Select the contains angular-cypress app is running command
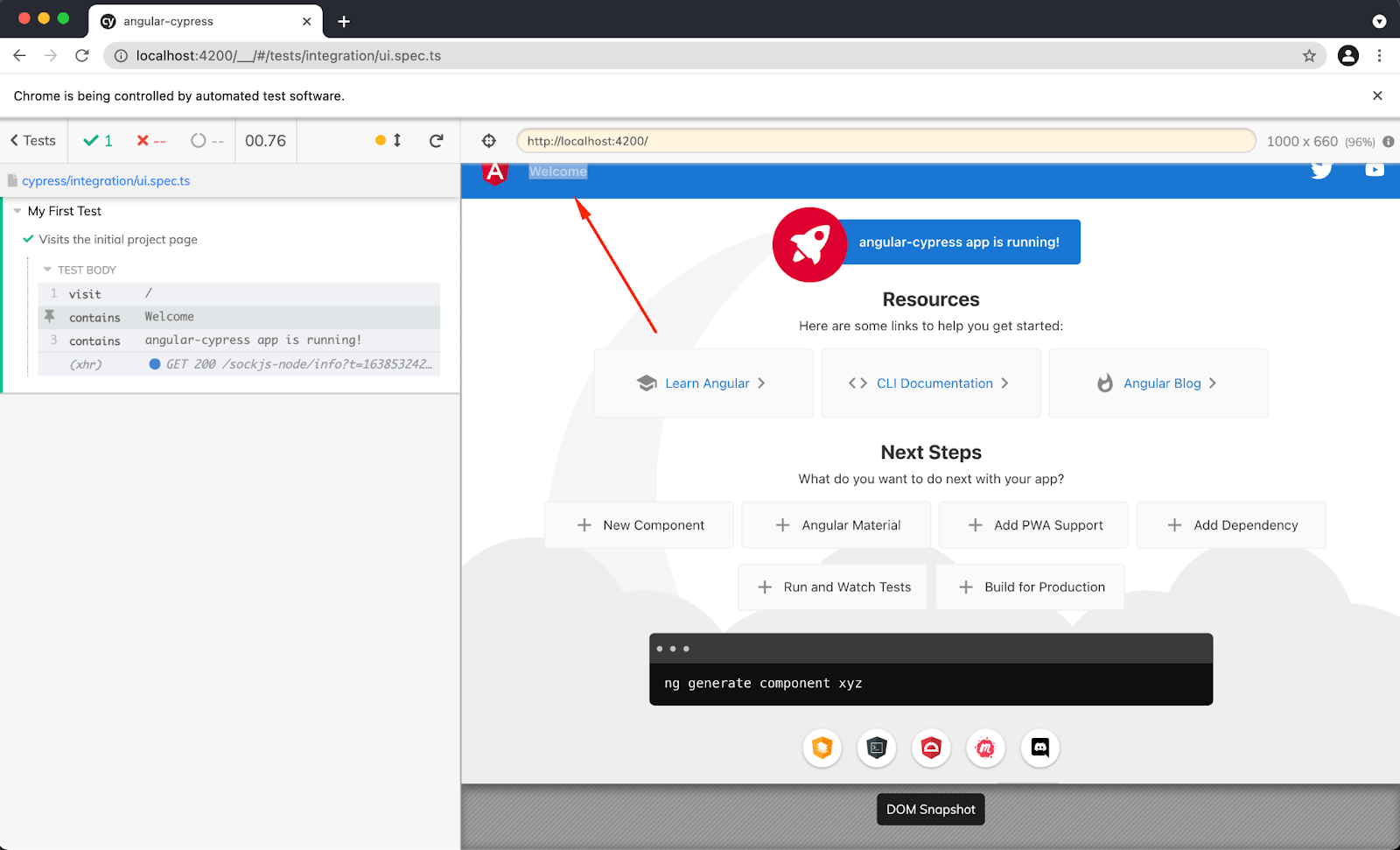This screenshot has width=1400, height=850. [x=238, y=341]
